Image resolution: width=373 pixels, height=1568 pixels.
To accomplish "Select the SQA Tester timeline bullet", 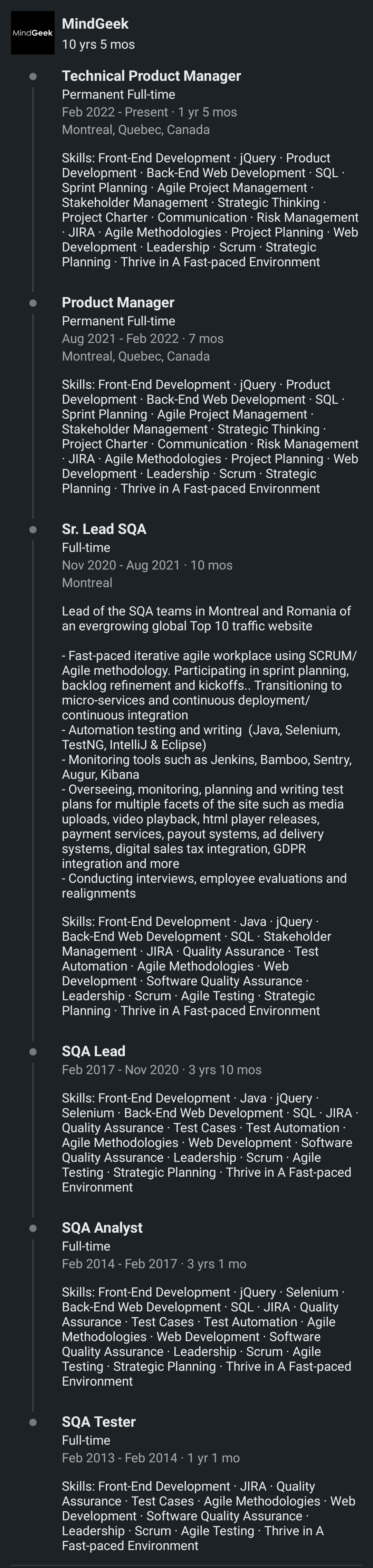I will click(33, 1422).
